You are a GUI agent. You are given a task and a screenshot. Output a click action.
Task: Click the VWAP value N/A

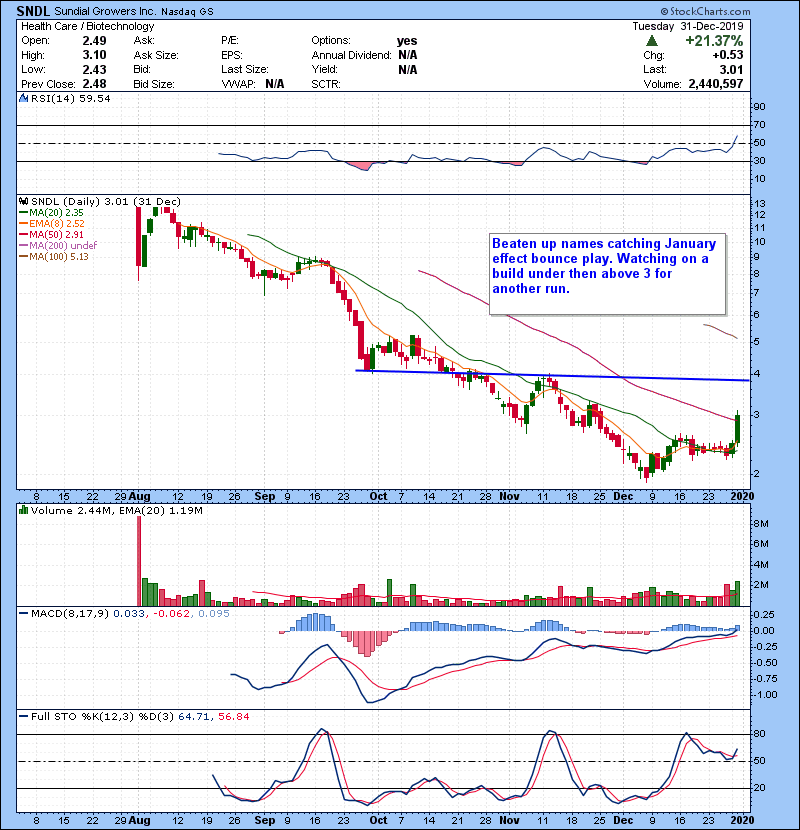click(275, 84)
